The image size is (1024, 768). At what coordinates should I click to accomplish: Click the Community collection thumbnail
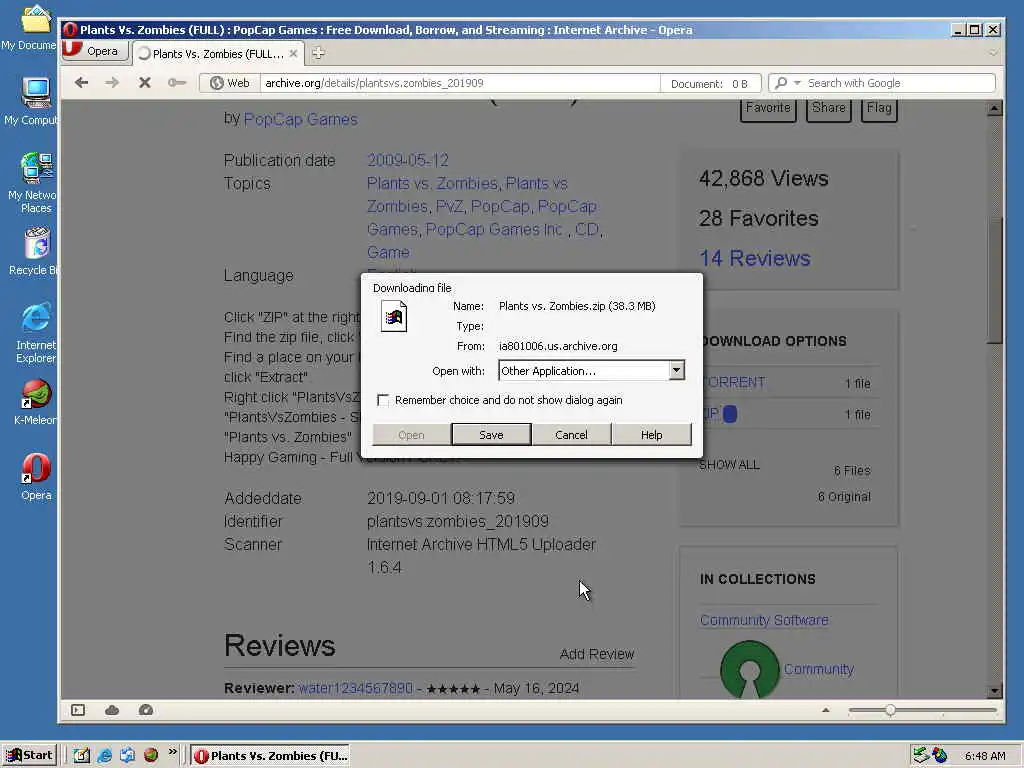tap(750, 669)
